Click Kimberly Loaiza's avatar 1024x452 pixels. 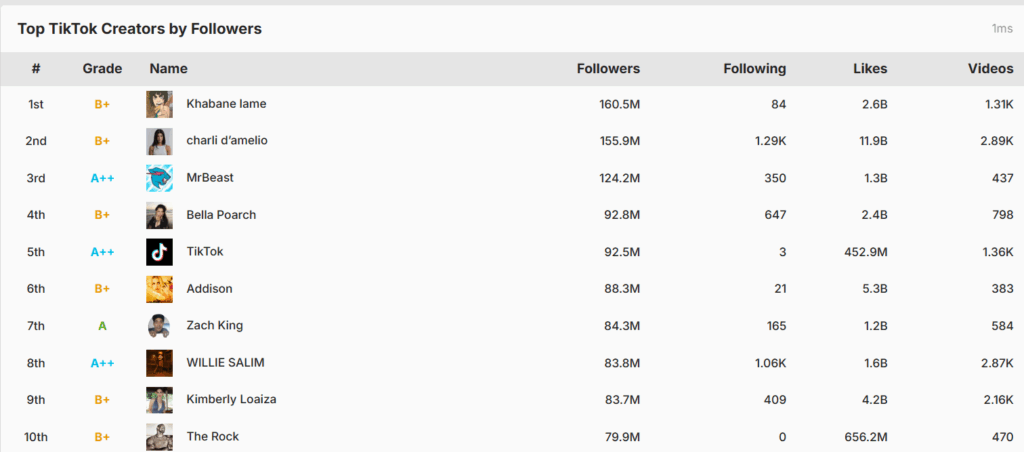(x=159, y=400)
